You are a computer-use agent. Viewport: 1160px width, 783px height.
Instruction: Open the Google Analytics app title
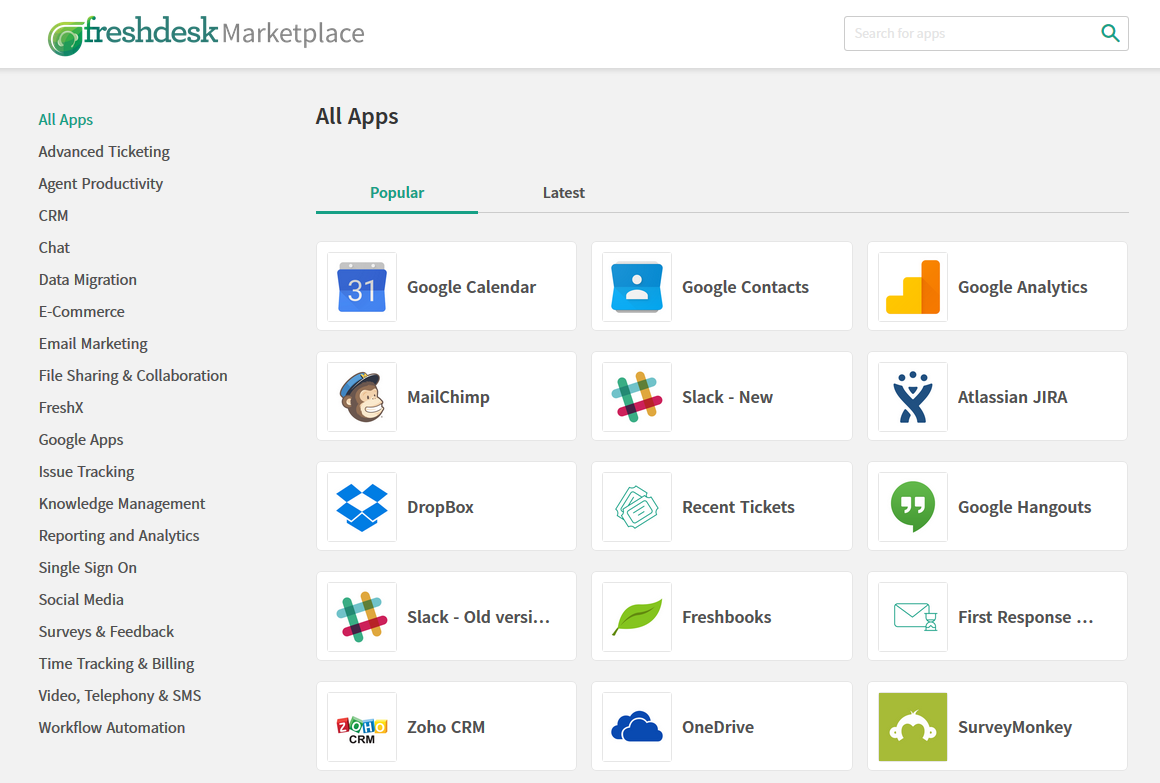pyautogui.click(x=1022, y=287)
